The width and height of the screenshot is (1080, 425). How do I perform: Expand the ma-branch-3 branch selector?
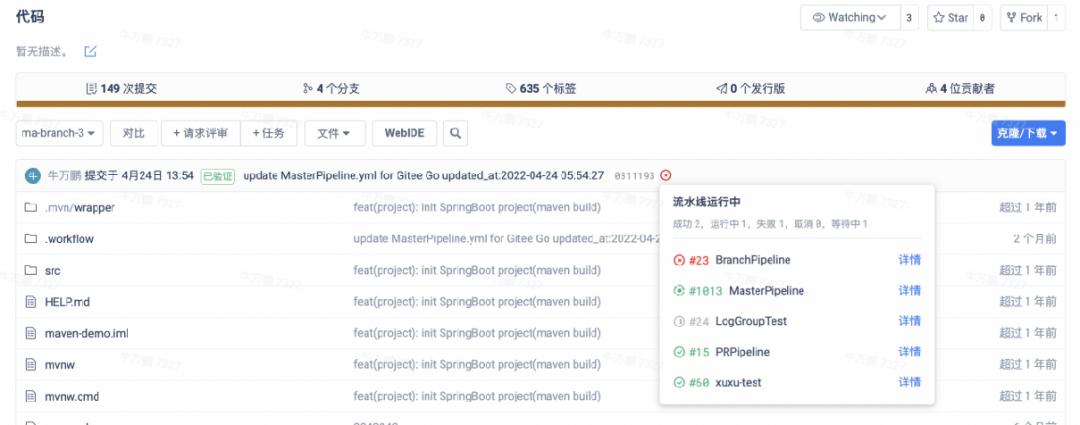pos(61,133)
